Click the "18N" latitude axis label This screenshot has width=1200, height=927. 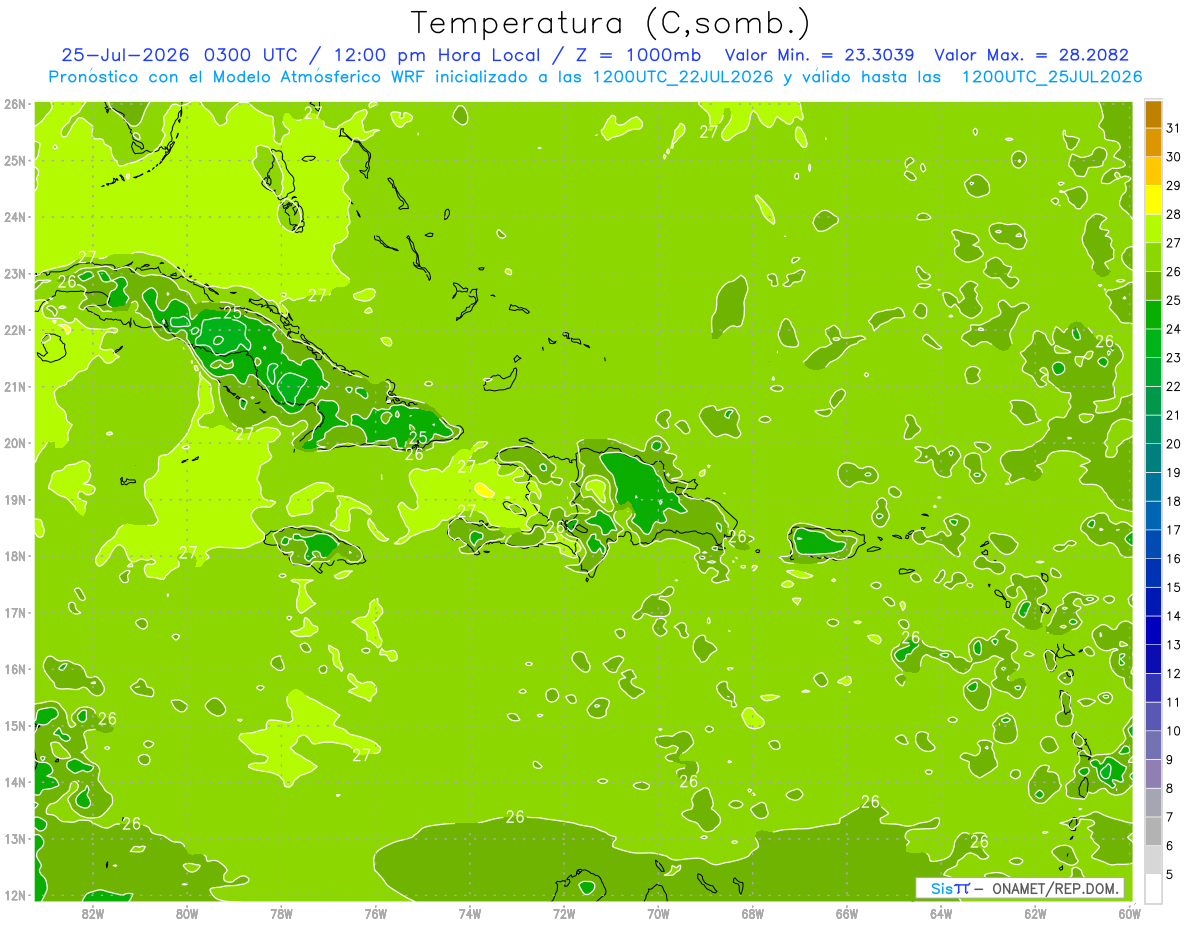tap(14, 556)
